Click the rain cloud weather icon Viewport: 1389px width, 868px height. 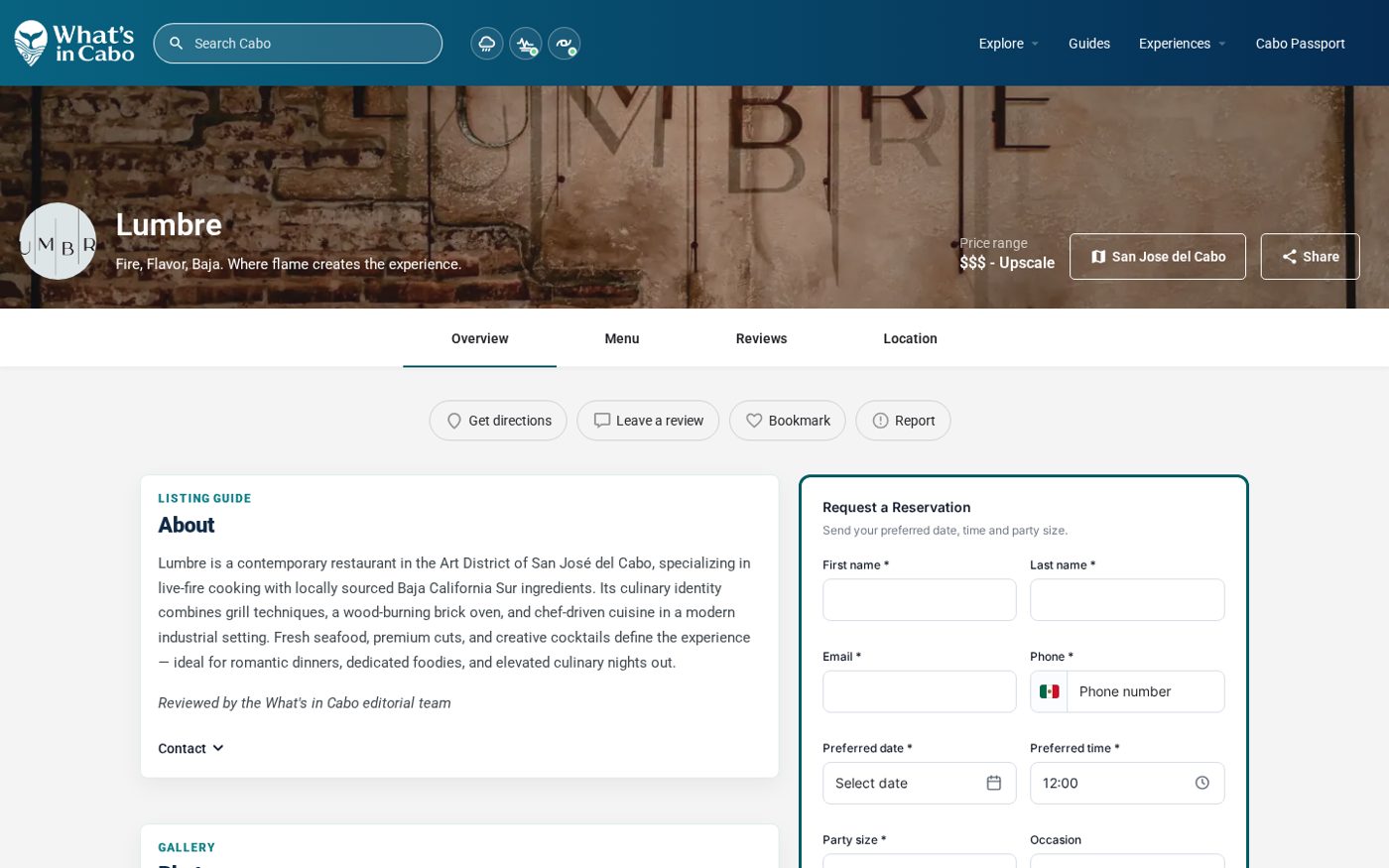coord(486,44)
